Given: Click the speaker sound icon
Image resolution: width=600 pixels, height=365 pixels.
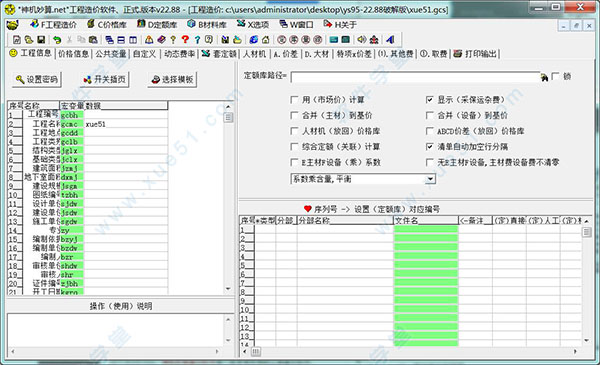Looking at the screenshot, I should (362, 39).
